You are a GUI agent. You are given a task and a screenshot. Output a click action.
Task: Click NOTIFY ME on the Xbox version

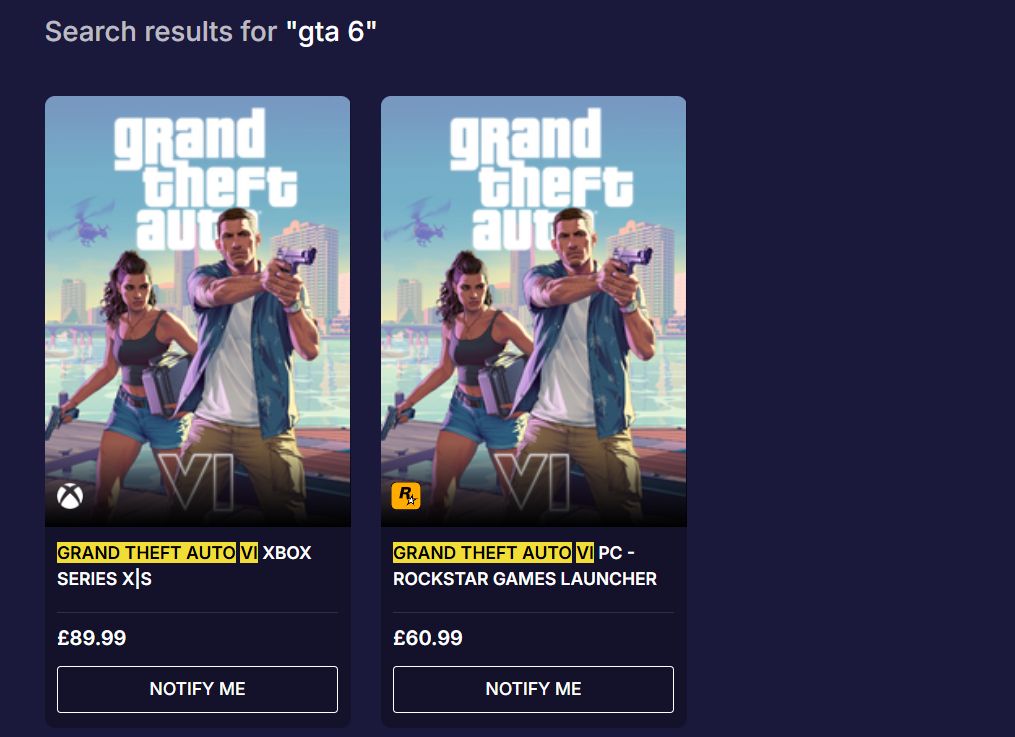click(197, 688)
